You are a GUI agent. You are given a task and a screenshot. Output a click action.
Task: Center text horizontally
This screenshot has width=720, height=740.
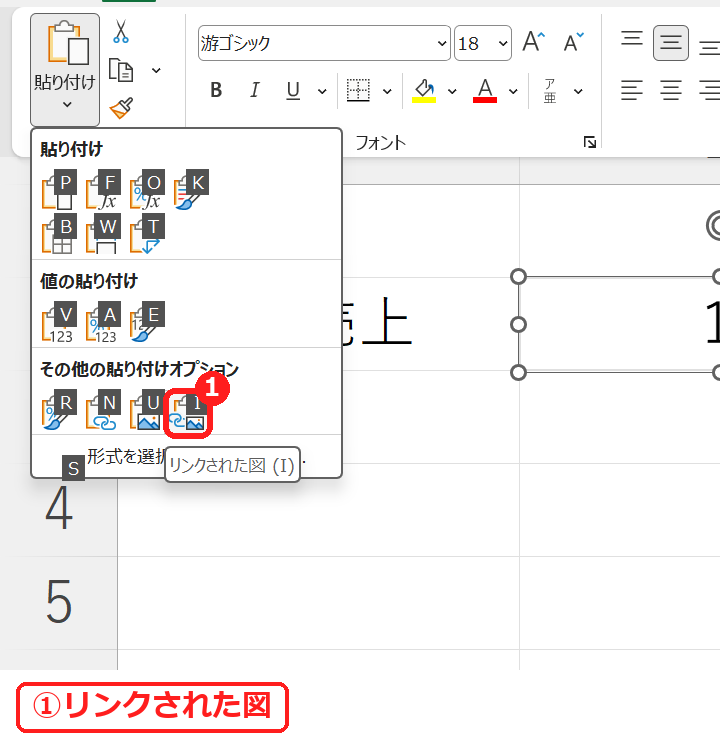(670, 90)
